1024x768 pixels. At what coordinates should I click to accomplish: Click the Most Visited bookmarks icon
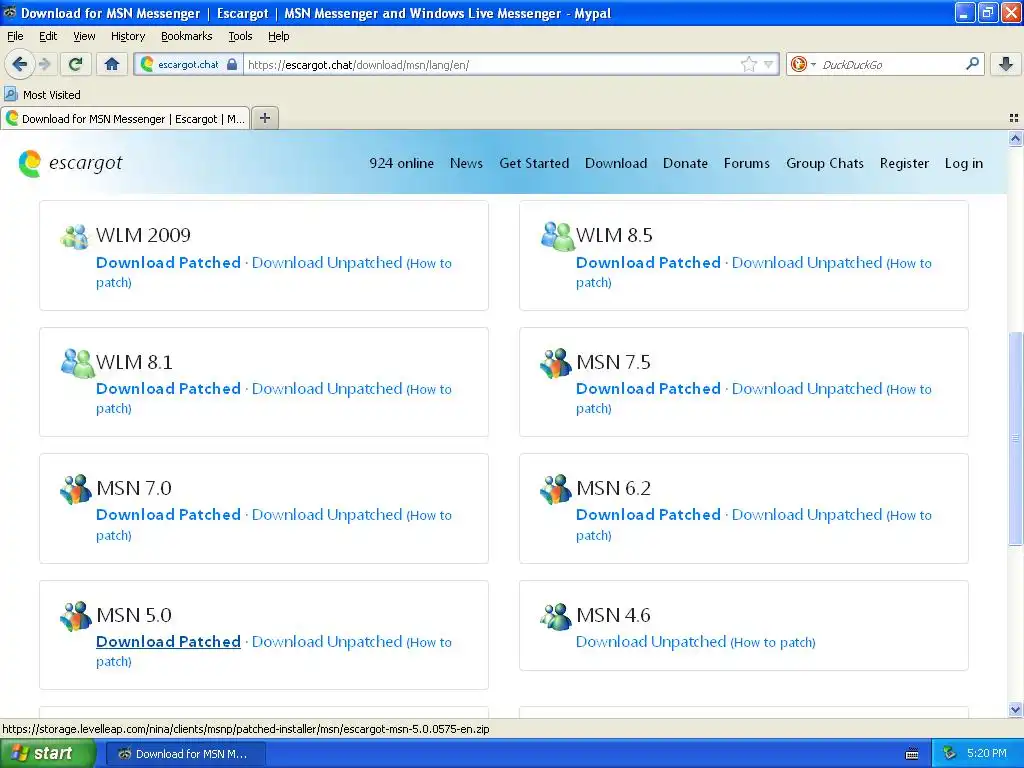(x=10, y=95)
